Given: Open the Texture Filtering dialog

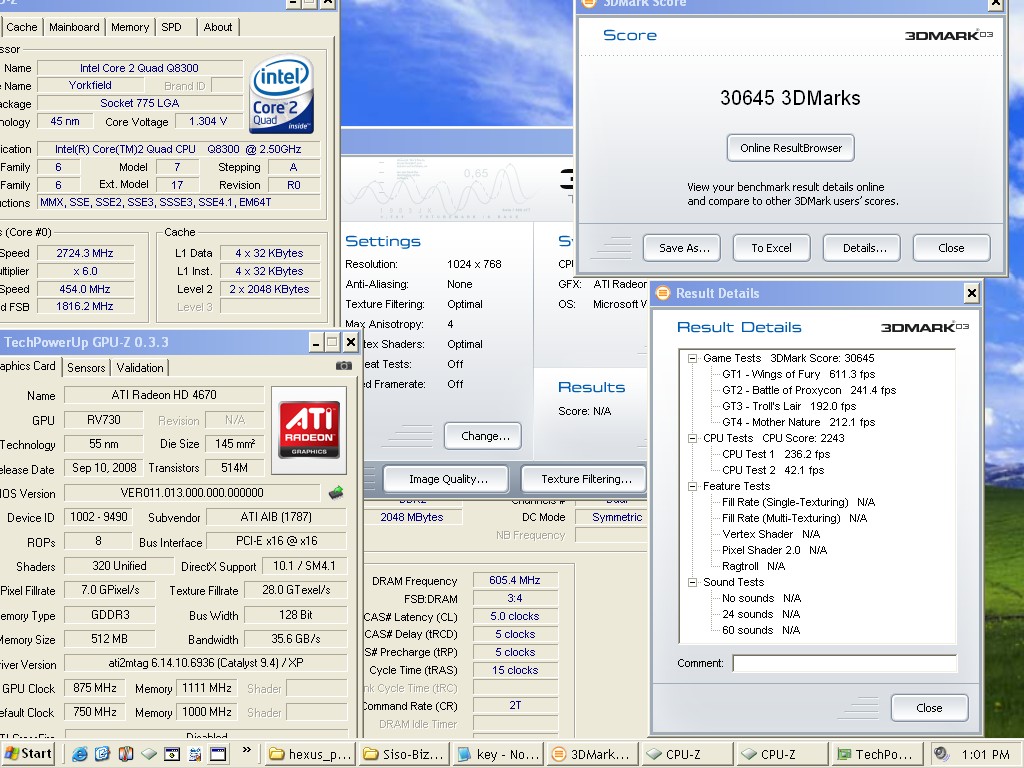Looking at the screenshot, I should pos(583,479).
